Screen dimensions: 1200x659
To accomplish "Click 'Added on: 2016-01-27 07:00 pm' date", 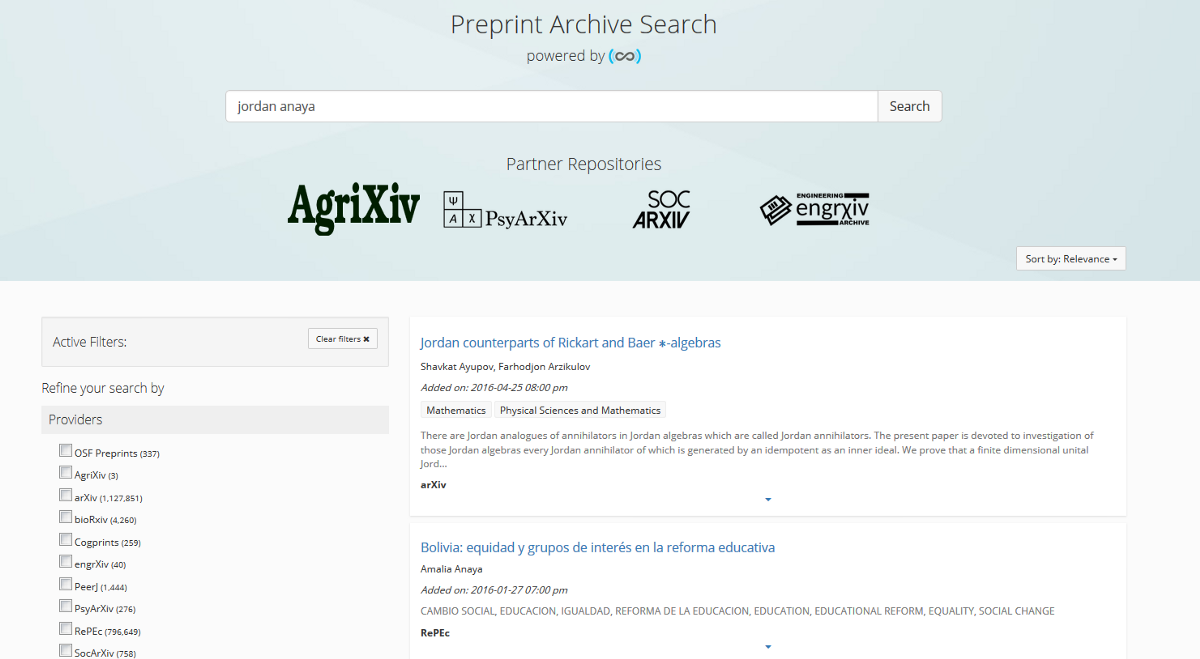I will click(494, 590).
